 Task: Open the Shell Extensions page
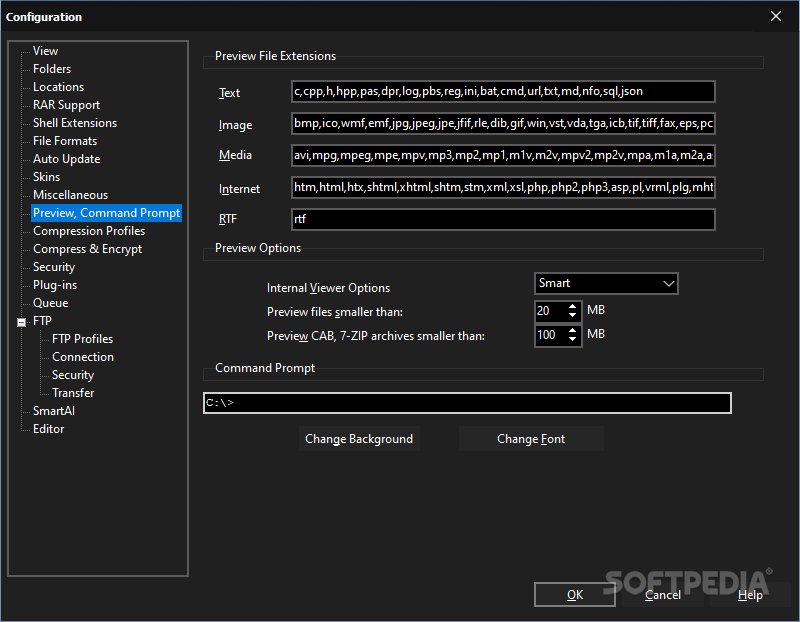(74, 123)
